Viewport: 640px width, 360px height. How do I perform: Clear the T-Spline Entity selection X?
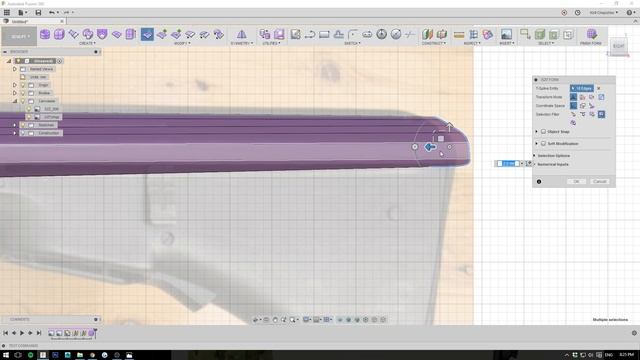tap(599, 88)
